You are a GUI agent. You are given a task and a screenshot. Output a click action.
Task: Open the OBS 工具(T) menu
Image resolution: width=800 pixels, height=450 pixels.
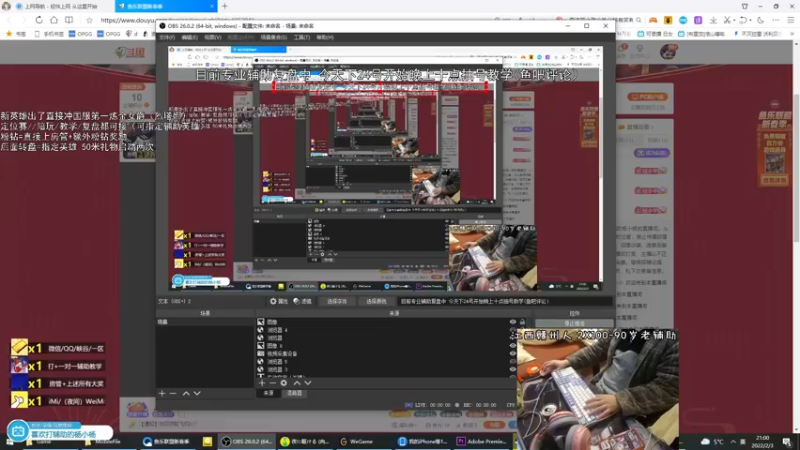[302, 37]
